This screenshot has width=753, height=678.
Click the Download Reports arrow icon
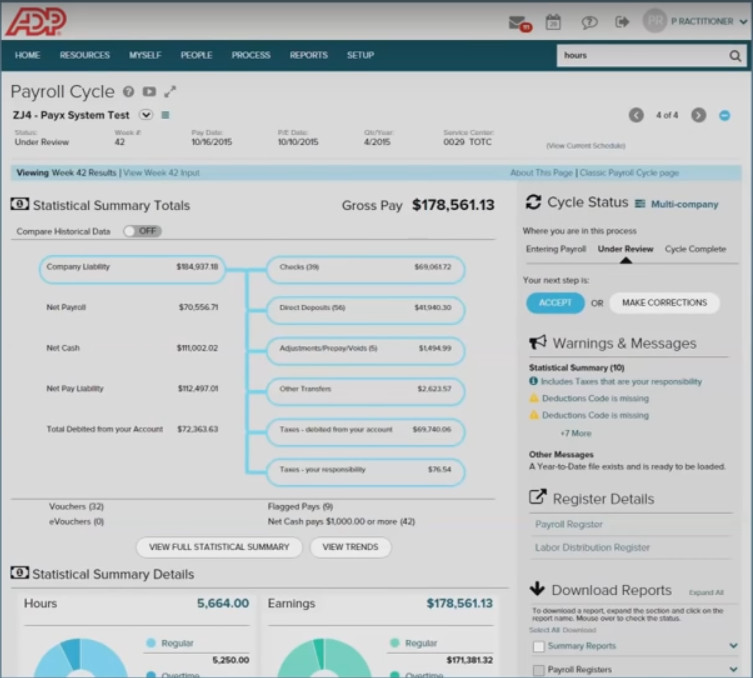click(x=537, y=588)
